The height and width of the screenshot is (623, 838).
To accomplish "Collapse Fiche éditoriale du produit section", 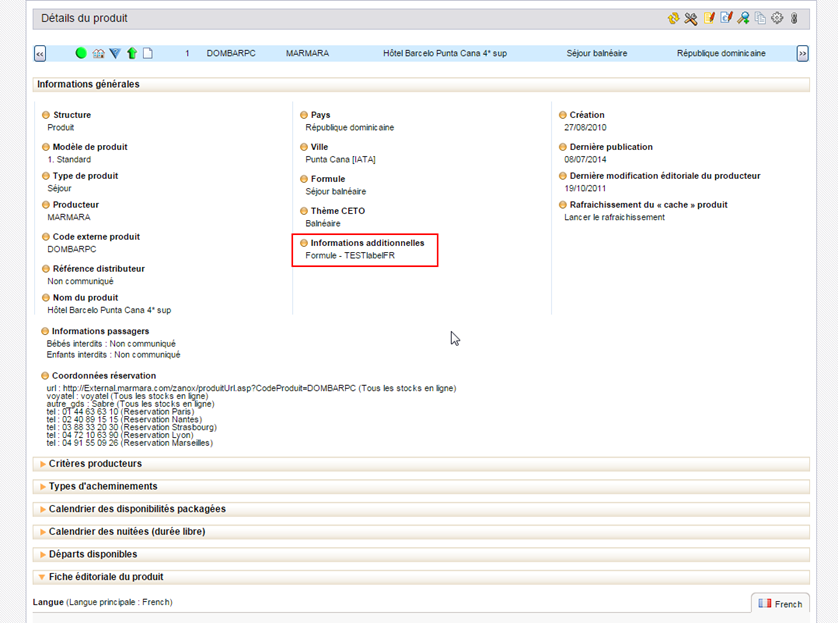I will tap(106, 577).
